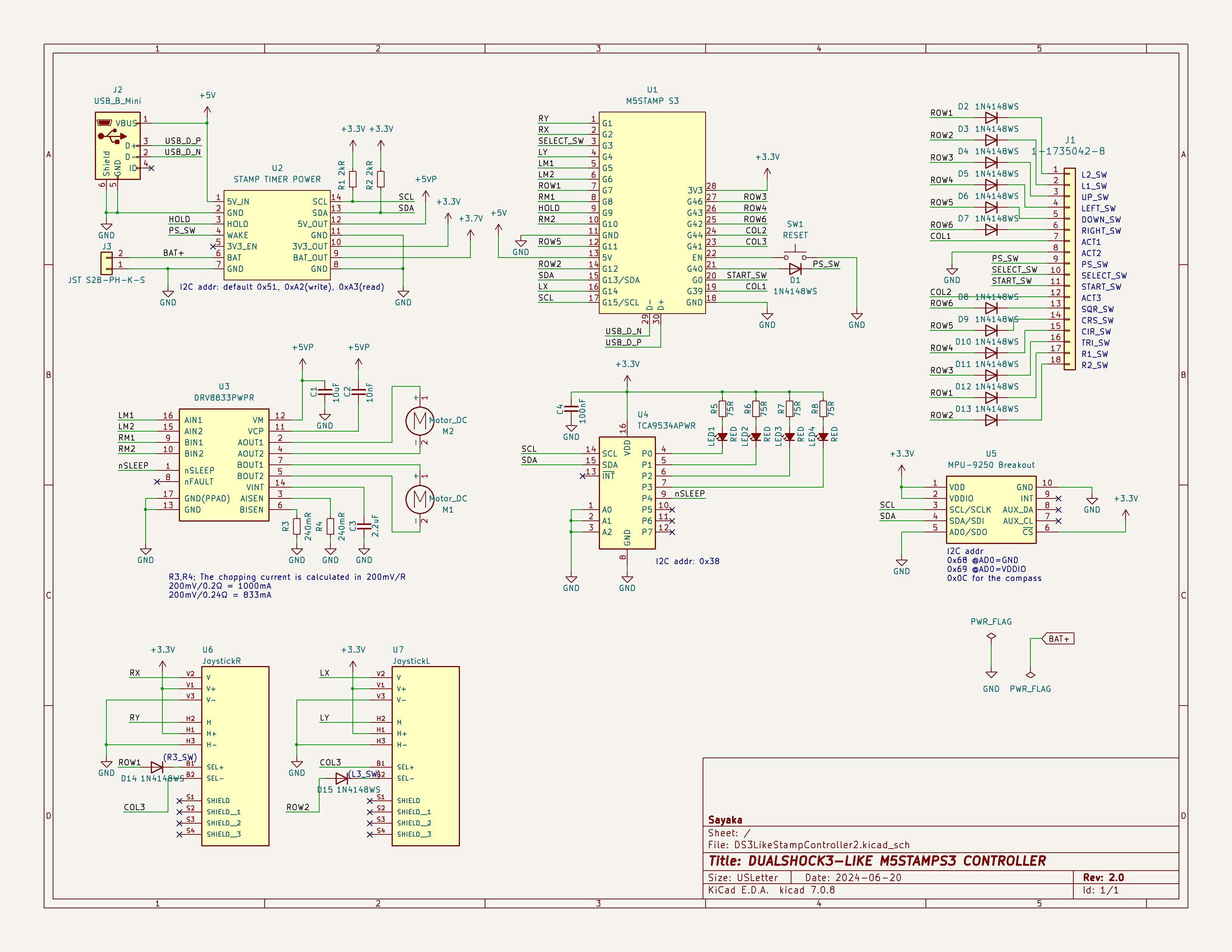Select the 'Id: 1/1' sheet number
The width and height of the screenshot is (1232, 952).
[1101, 890]
